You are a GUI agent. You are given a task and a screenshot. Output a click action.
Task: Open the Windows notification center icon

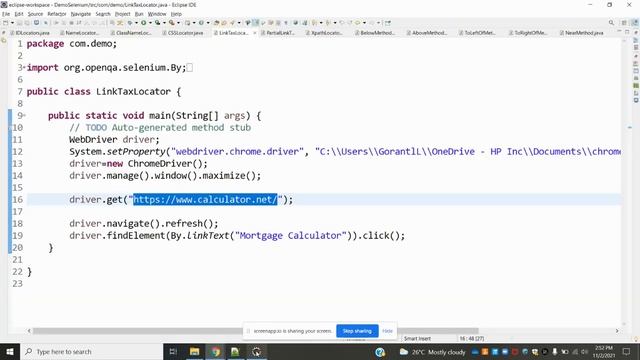pos(627,351)
